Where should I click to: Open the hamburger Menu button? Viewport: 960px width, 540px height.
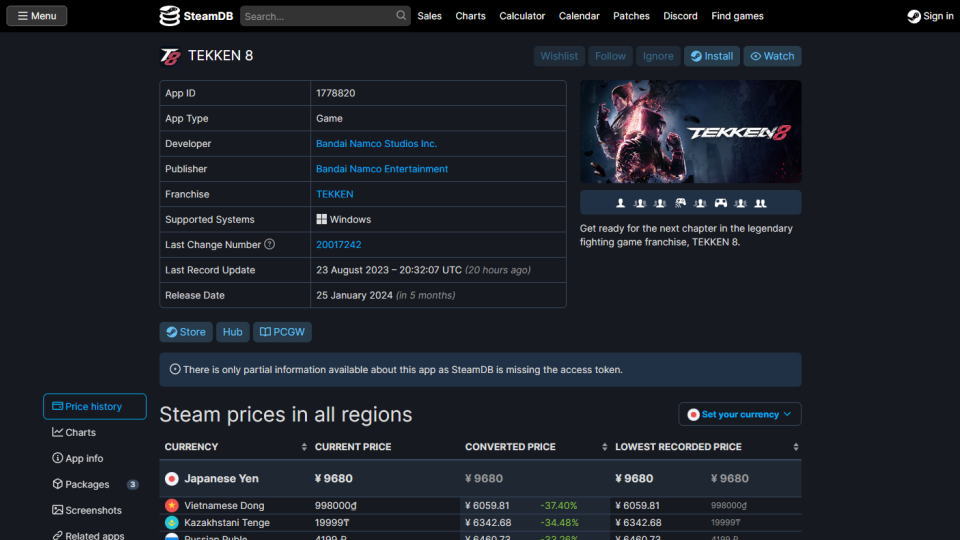pyautogui.click(x=37, y=16)
